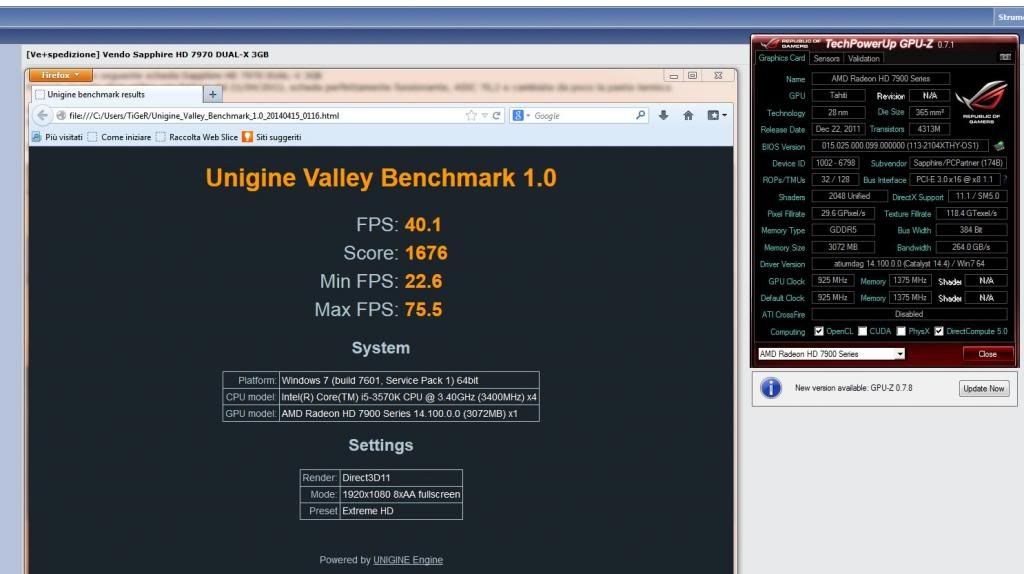Open the Firefox application menu button
1024x574 pixels.
coord(59,75)
